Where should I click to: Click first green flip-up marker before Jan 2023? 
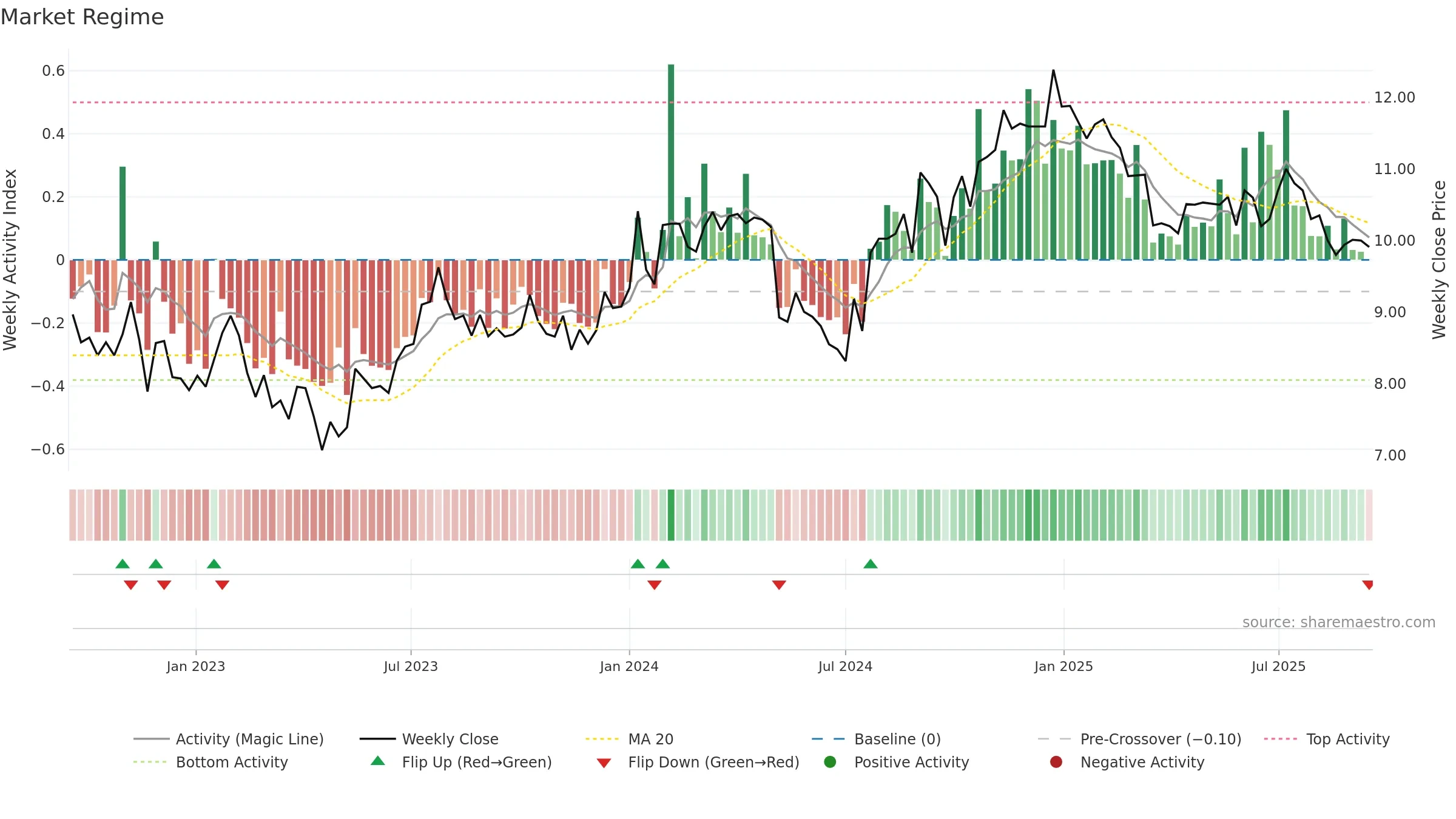pyautogui.click(x=123, y=564)
